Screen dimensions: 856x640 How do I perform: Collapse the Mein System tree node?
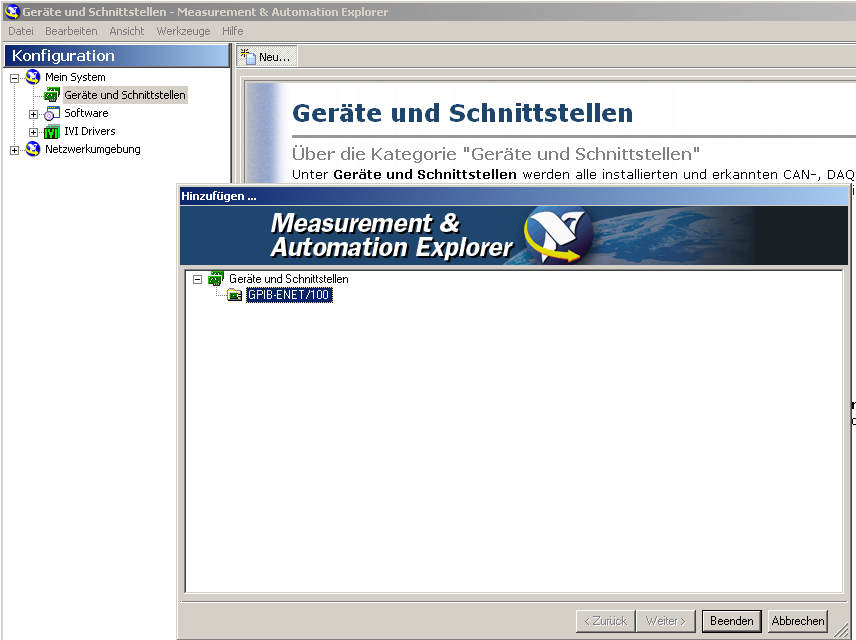(x=14, y=78)
